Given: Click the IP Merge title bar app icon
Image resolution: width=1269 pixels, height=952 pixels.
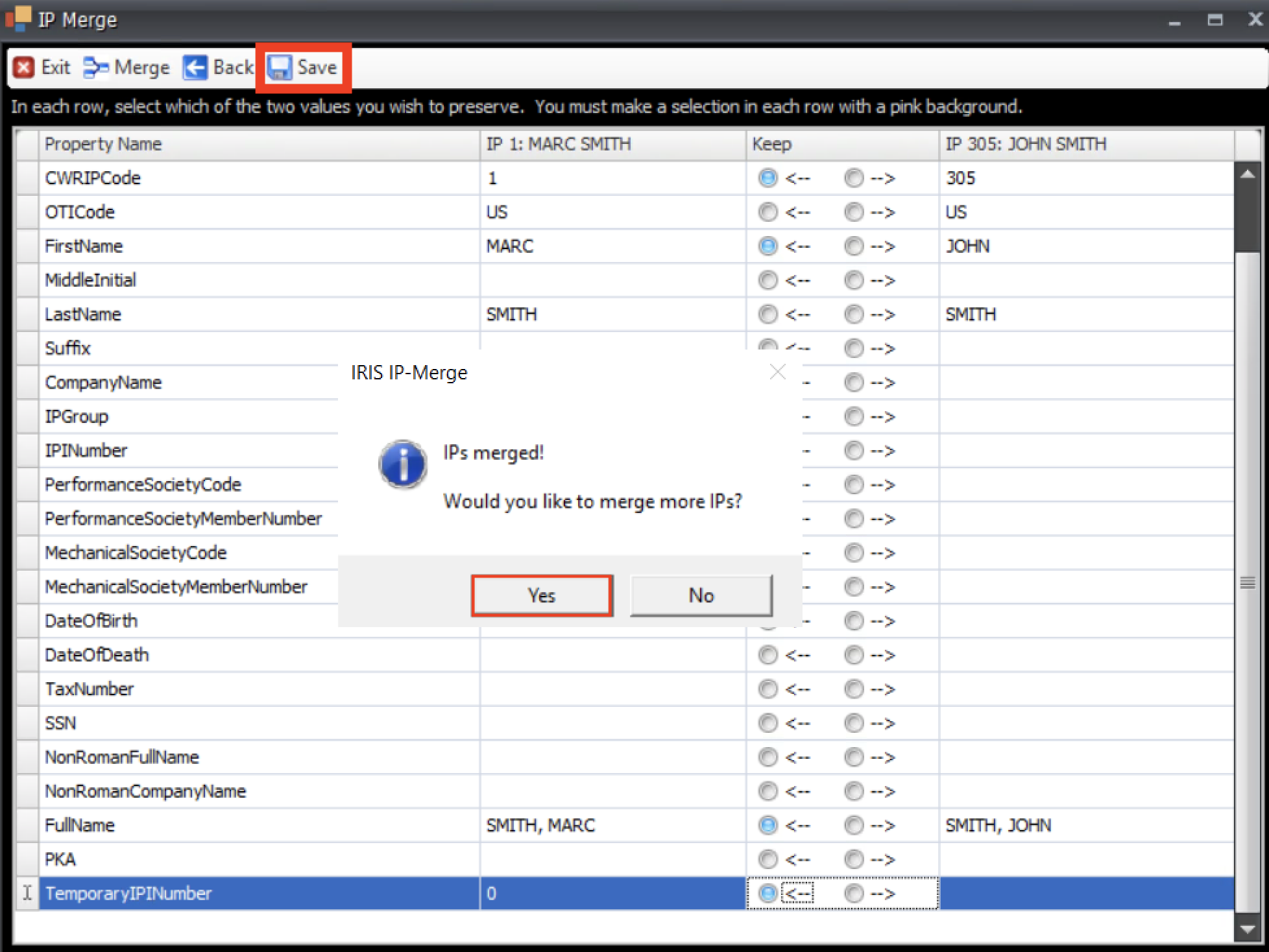Looking at the screenshot, I should pos(18,18).
